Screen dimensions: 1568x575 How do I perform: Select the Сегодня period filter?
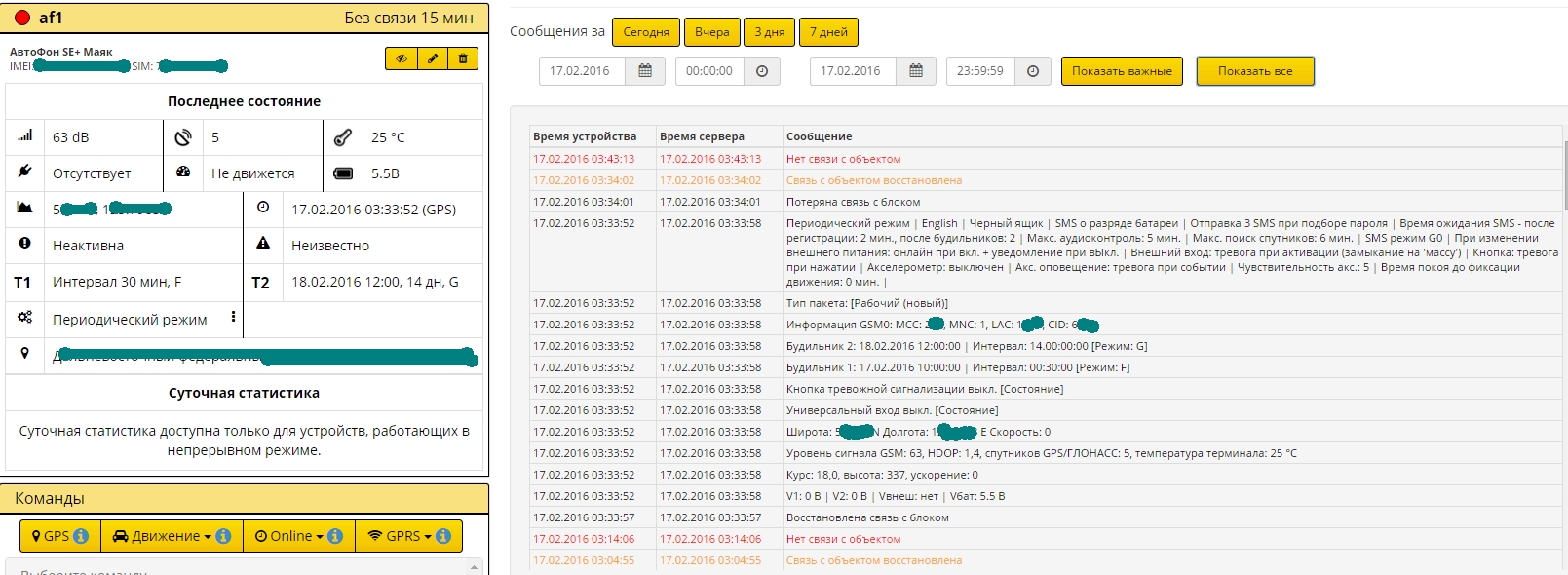646,32
